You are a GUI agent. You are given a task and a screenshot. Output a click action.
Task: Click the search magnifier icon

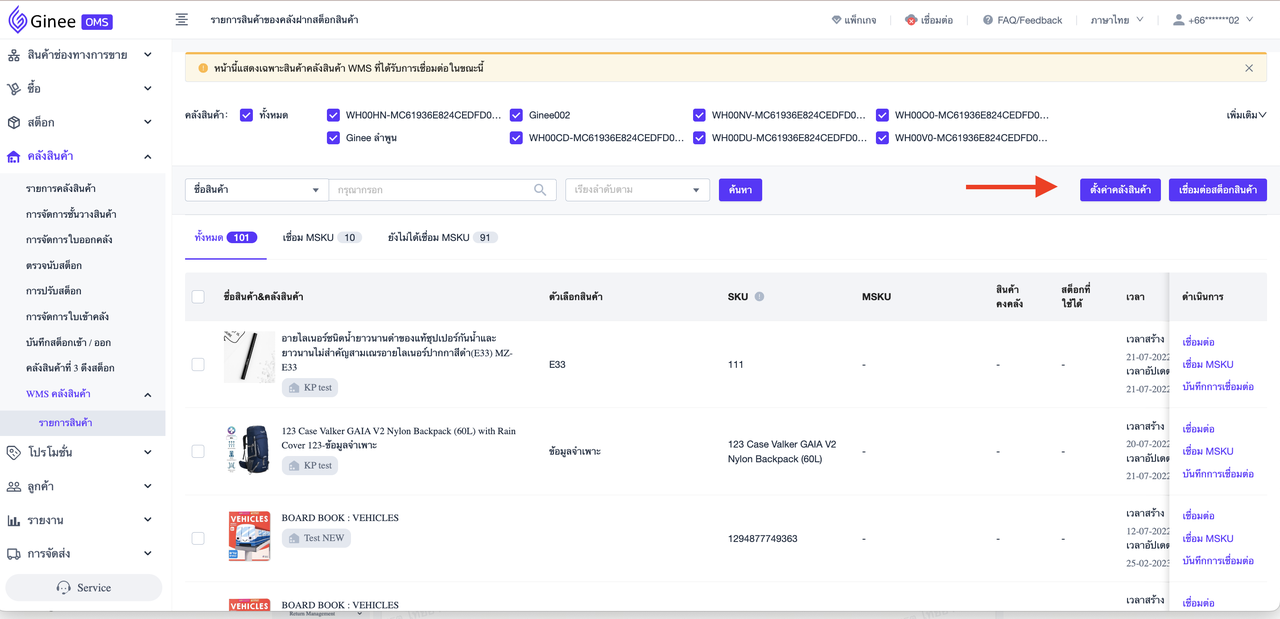click(540, 190)
